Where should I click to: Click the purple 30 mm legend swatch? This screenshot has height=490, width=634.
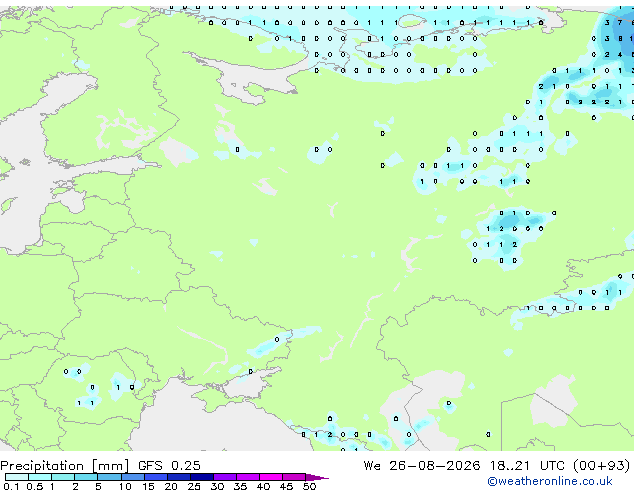point(225,477)
